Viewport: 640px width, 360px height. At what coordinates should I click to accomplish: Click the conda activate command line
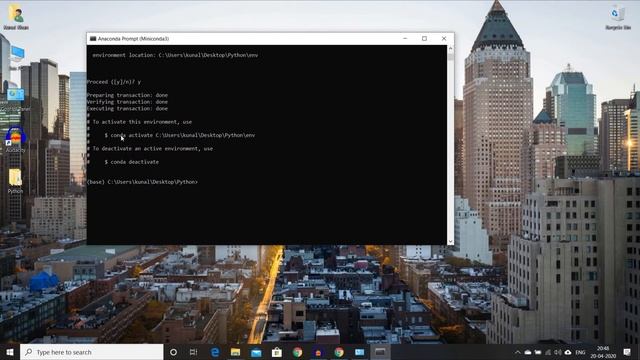[180, 135]
